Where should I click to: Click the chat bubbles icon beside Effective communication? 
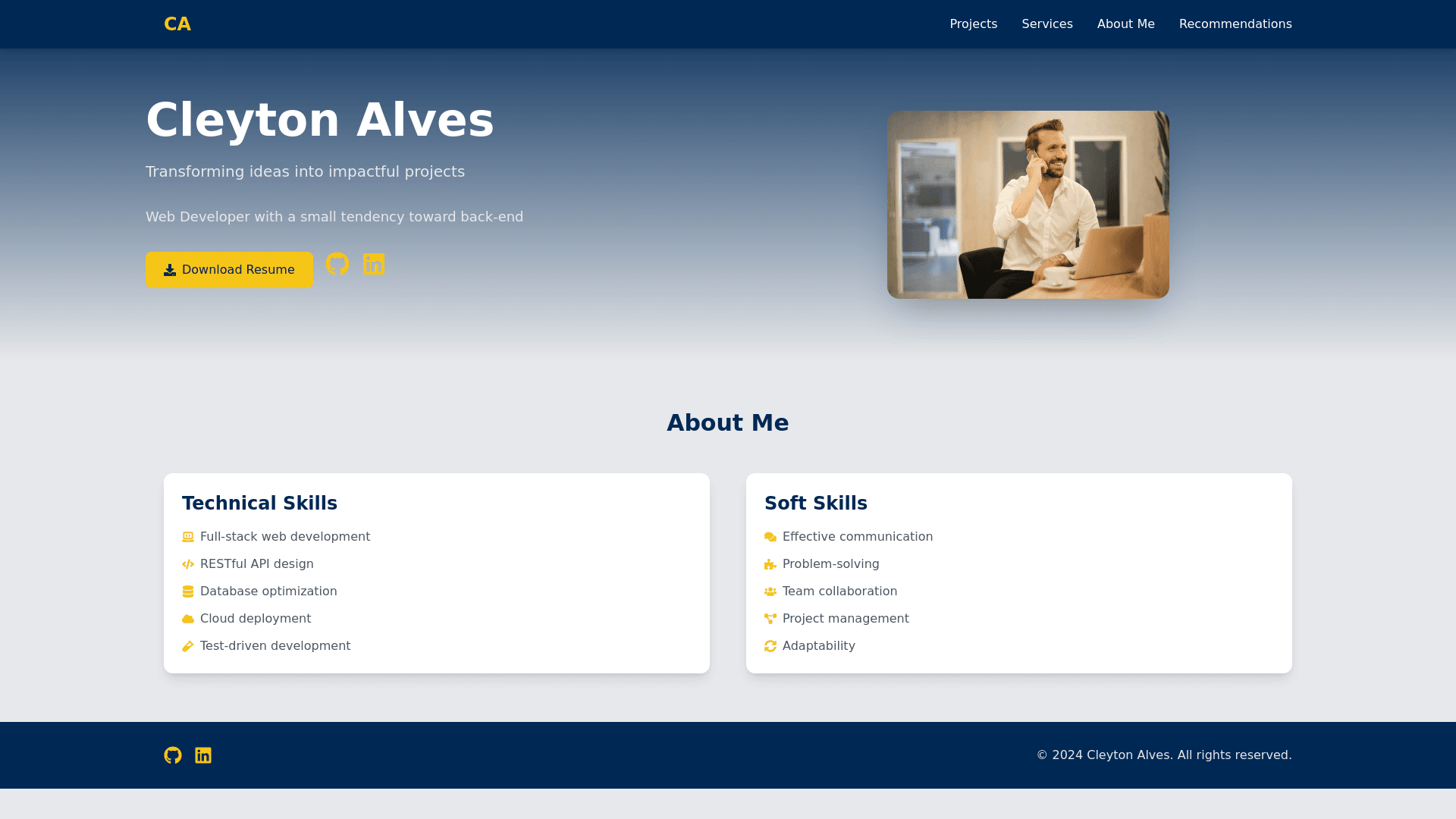click(770, 537)
